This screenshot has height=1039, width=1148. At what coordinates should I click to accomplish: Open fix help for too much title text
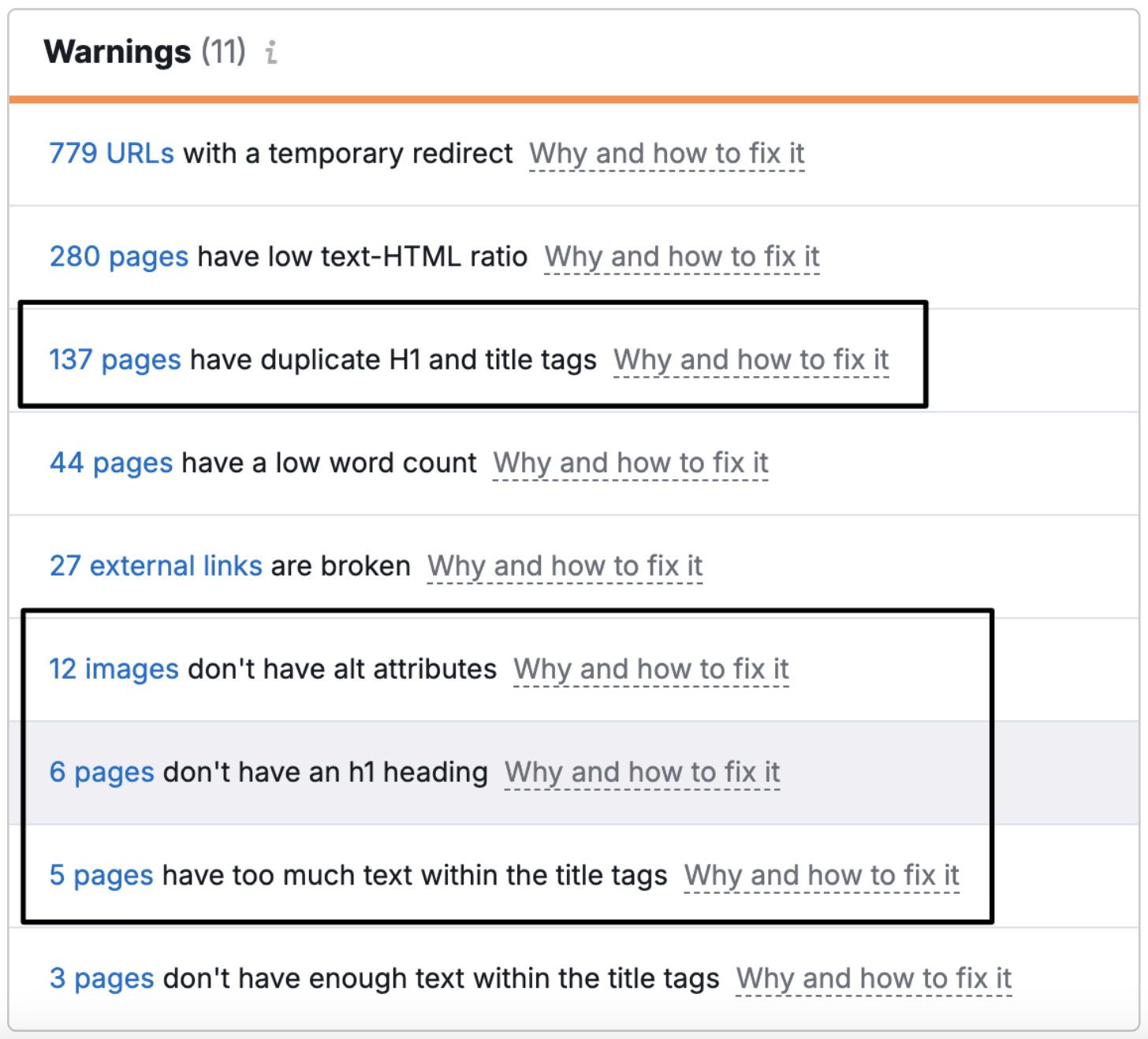click(x=822, y=875)
